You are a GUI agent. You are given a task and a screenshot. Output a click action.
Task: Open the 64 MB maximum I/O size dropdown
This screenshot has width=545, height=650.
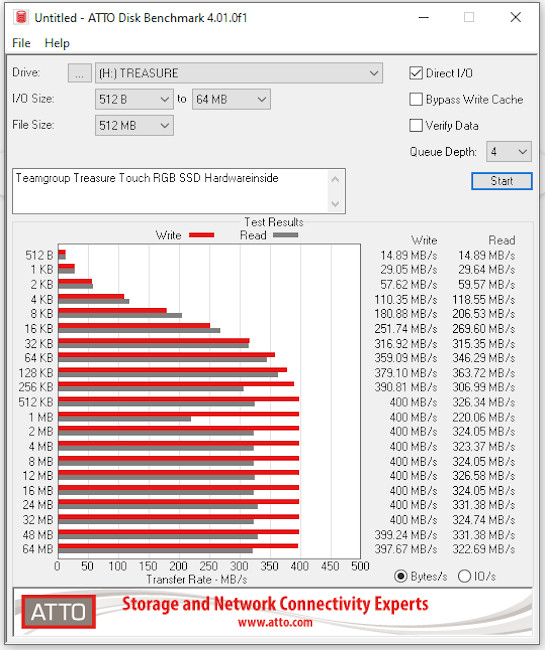231,99
